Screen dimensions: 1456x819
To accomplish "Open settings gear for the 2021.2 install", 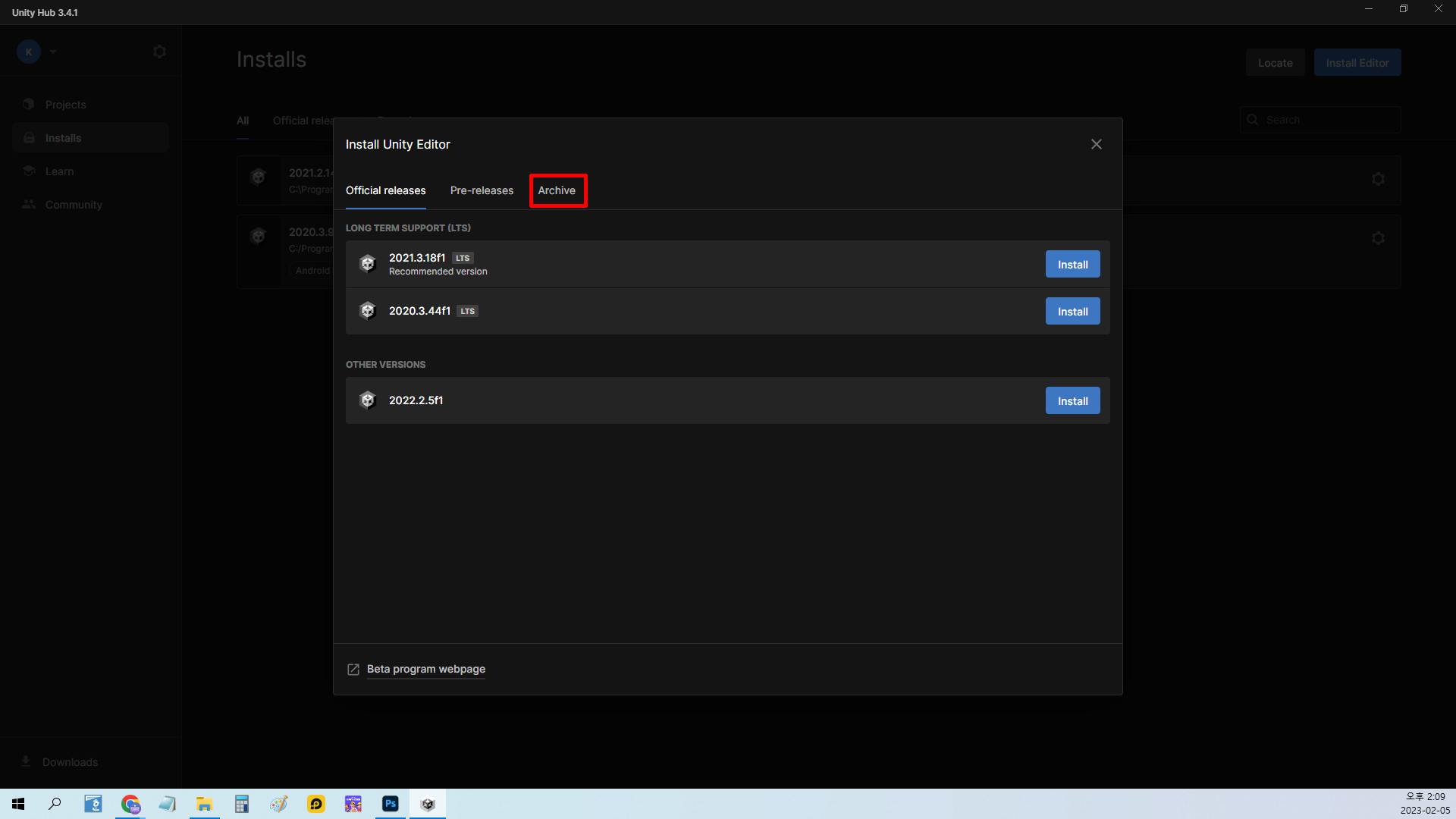I will pos(1378,179).
